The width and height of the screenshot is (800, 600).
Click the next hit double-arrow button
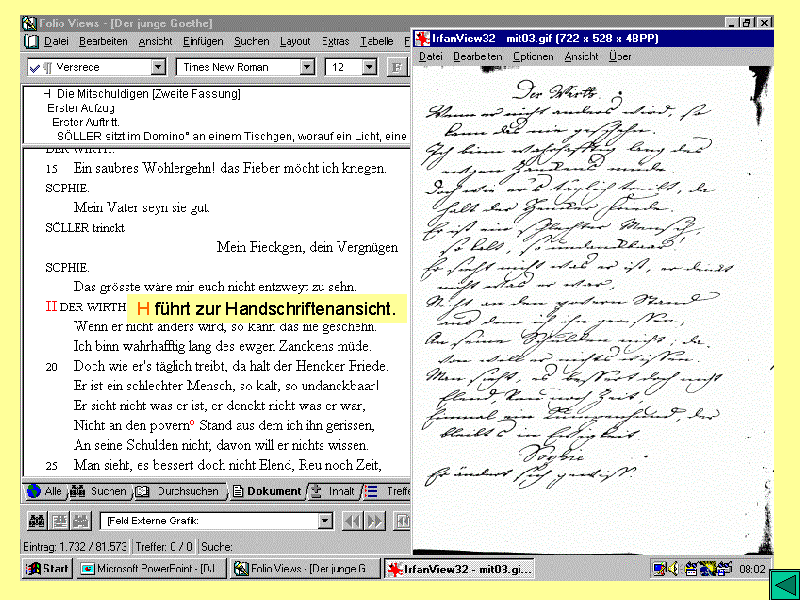(x=374, y=521)
